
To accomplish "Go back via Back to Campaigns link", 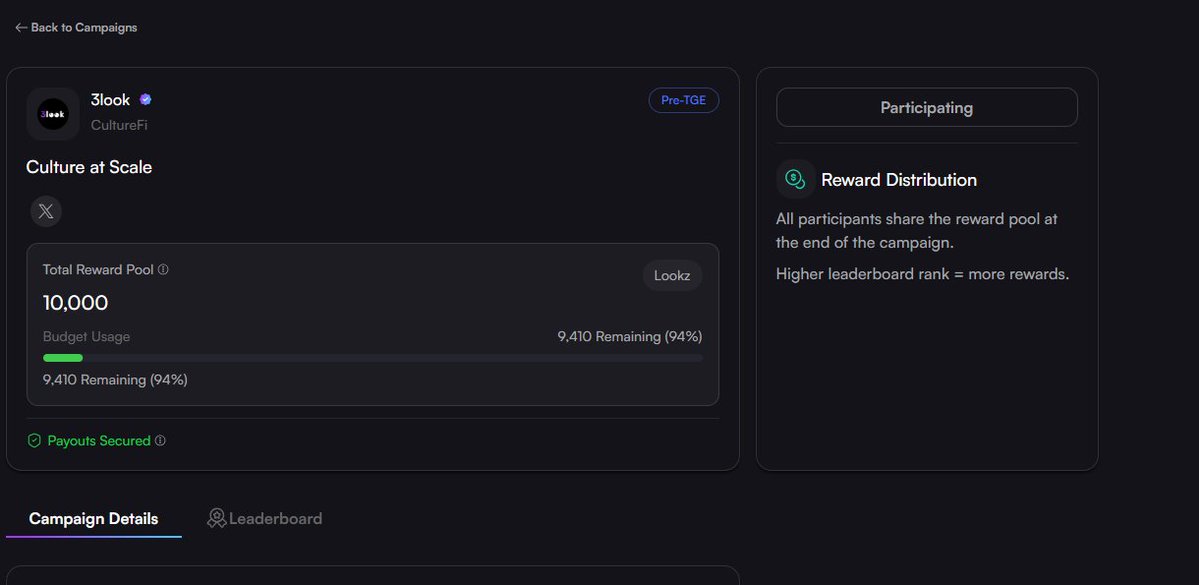I will [x=76, y=28].
